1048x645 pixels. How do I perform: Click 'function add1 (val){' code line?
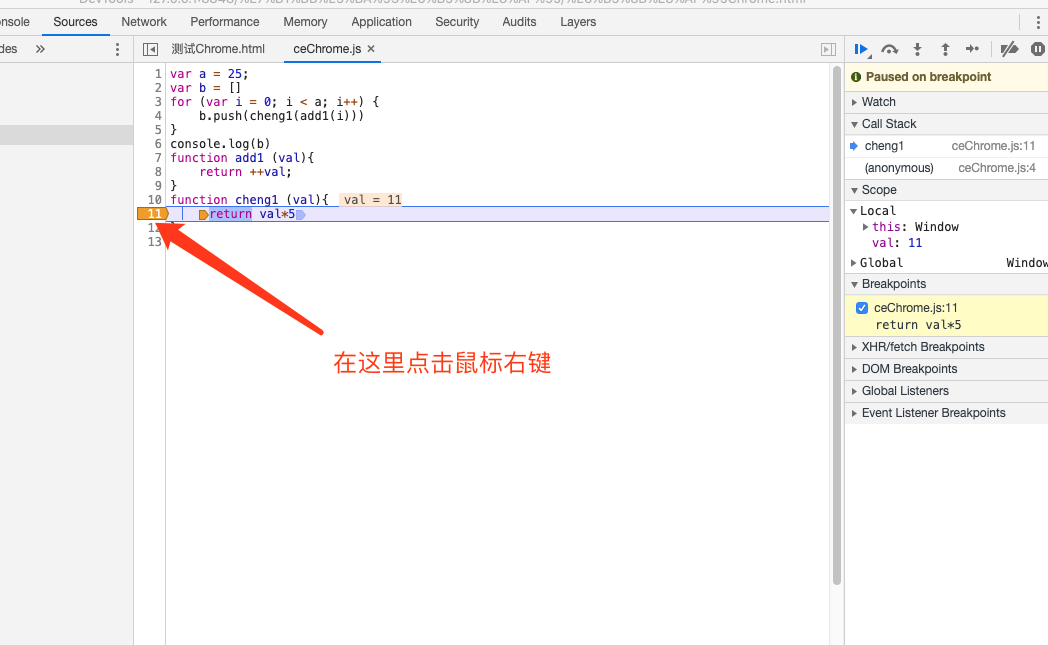242,158
